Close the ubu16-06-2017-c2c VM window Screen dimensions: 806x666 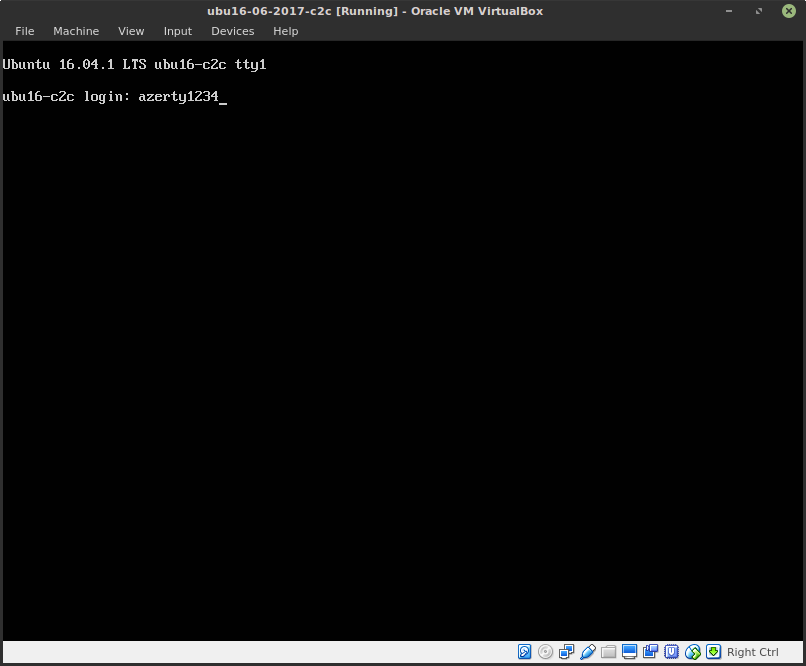coord(791,11)
